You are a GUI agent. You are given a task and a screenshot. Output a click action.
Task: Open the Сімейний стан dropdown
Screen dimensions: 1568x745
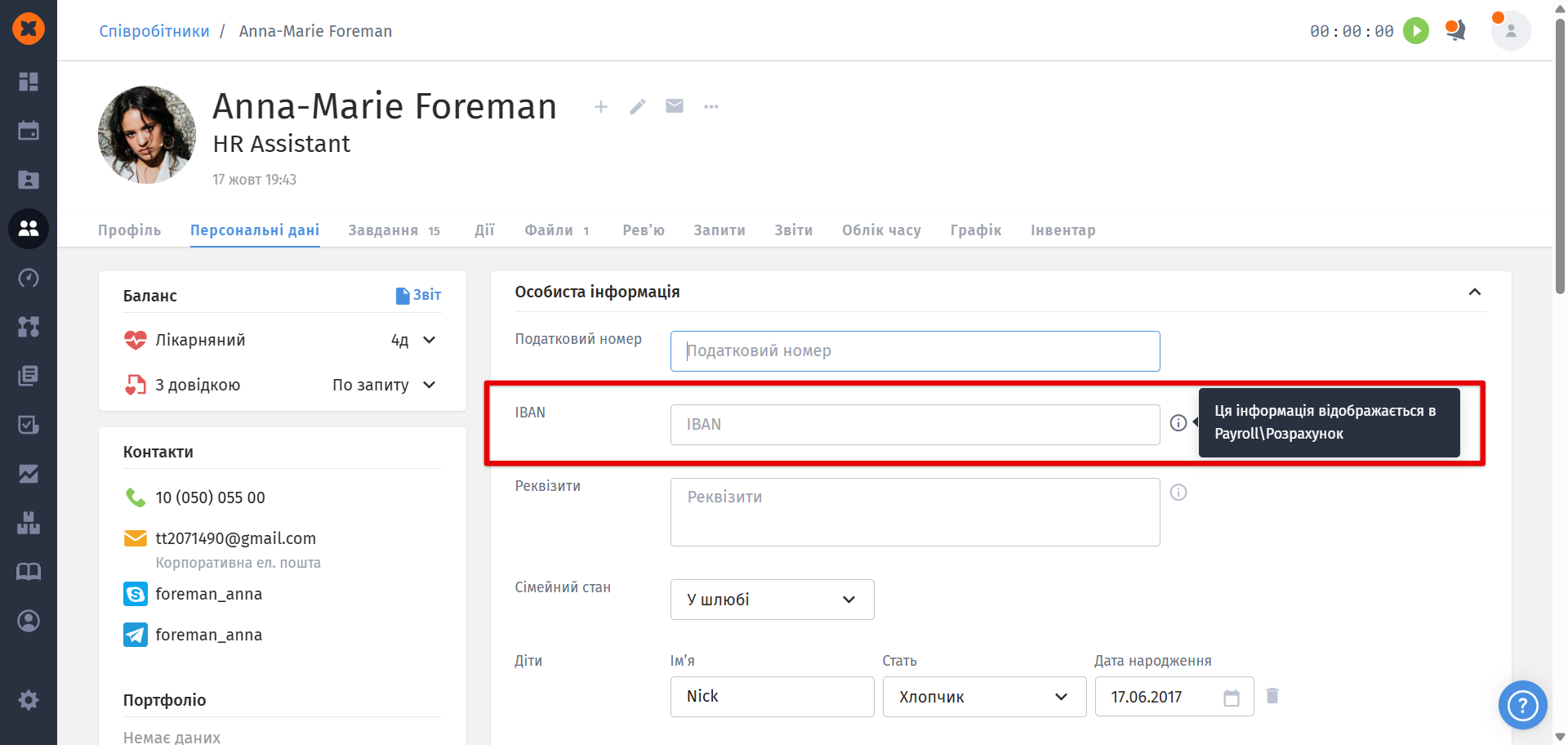772,600
